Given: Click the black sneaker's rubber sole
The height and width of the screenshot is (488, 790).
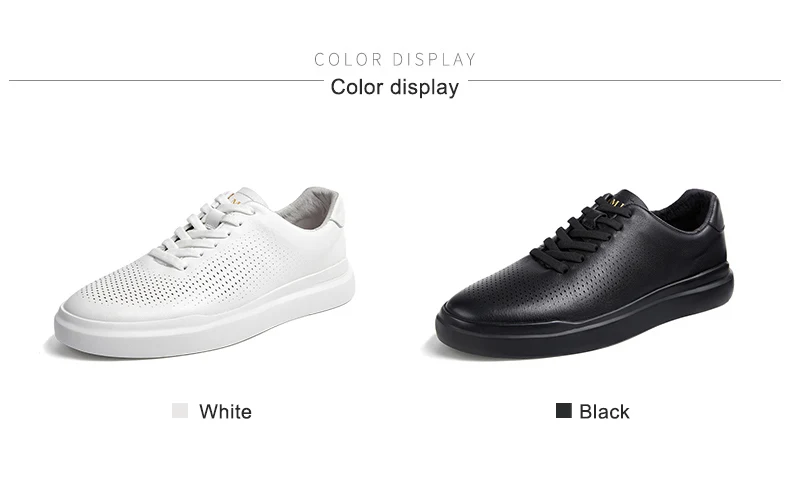Looking at the screenshot, I should click(584, 322).
